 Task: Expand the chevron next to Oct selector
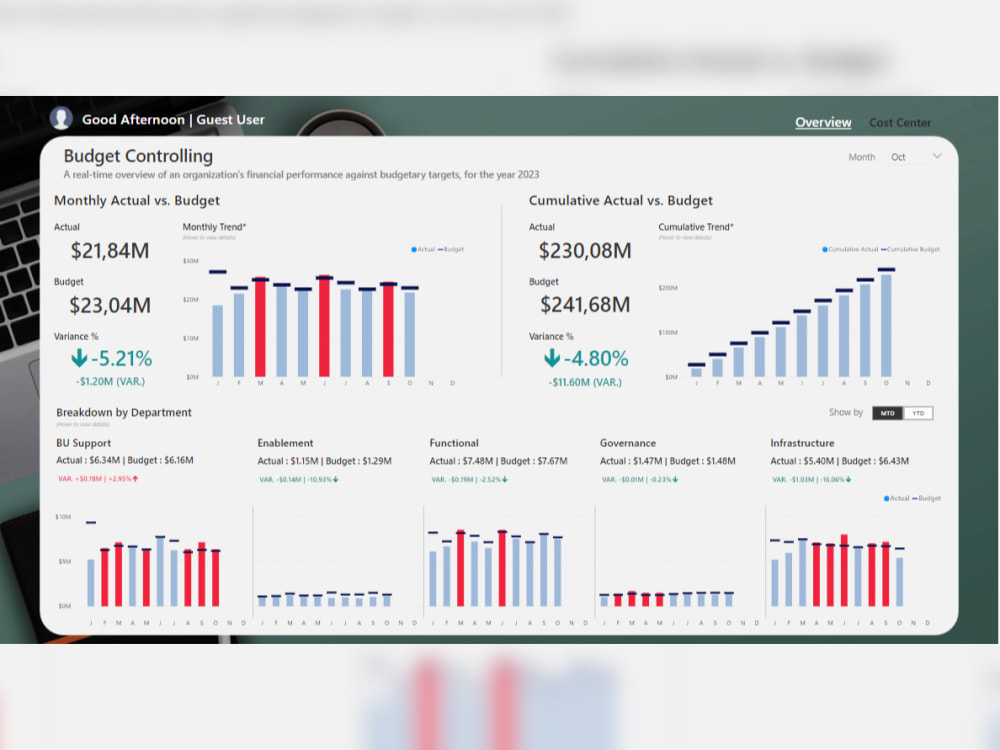936,157
